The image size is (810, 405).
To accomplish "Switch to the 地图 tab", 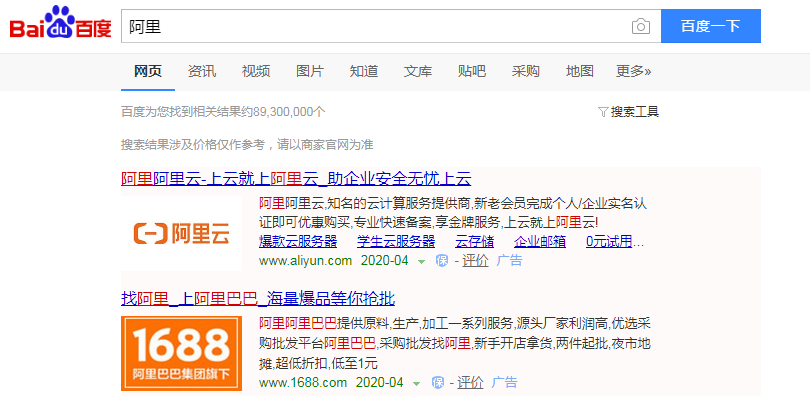I will click(x=580, y=71).
